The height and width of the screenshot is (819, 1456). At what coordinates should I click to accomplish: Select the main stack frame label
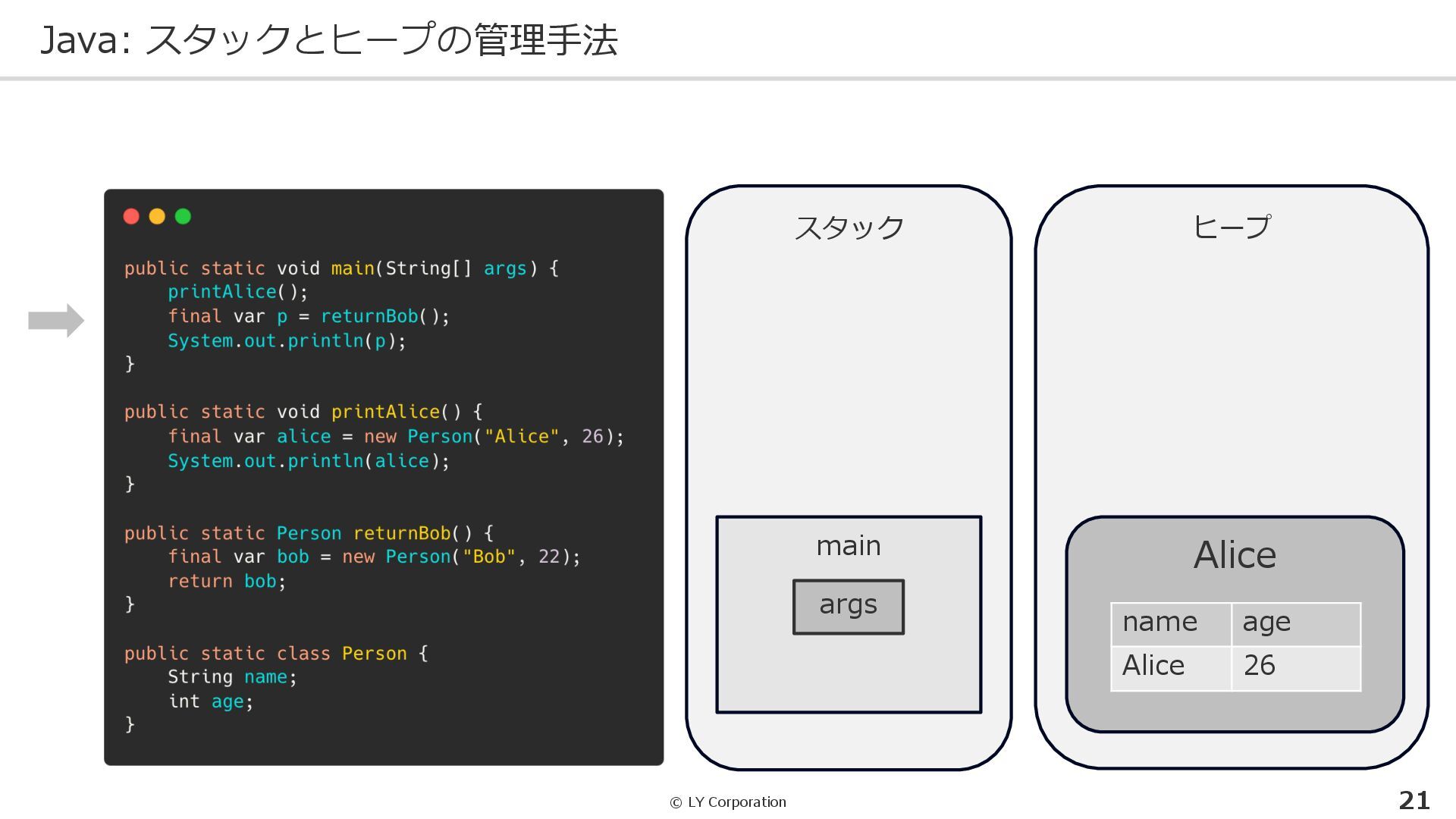coord(848,546)
